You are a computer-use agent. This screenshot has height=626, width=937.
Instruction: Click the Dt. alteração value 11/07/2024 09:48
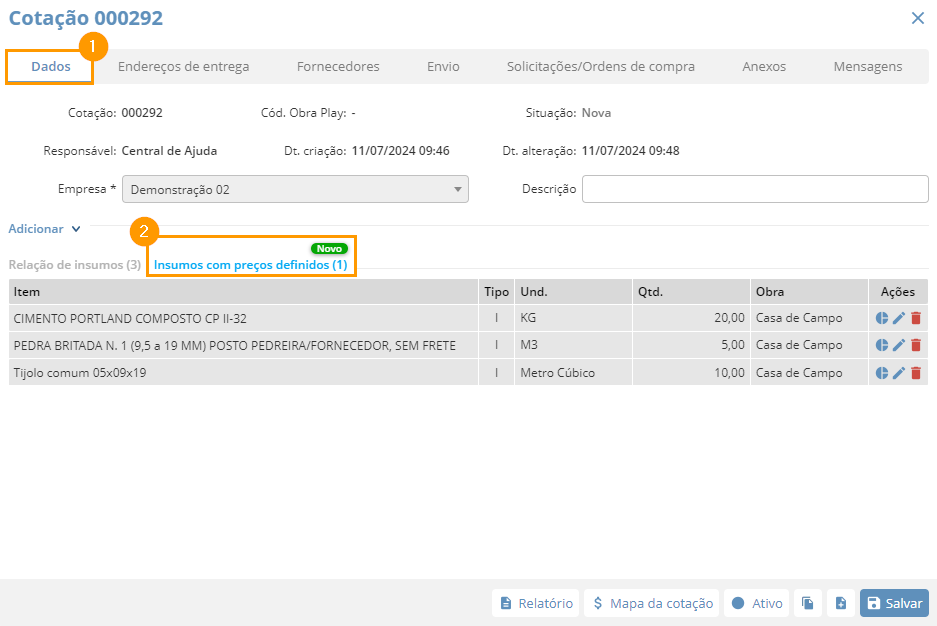pyautogui.click(x=630, y=151)
